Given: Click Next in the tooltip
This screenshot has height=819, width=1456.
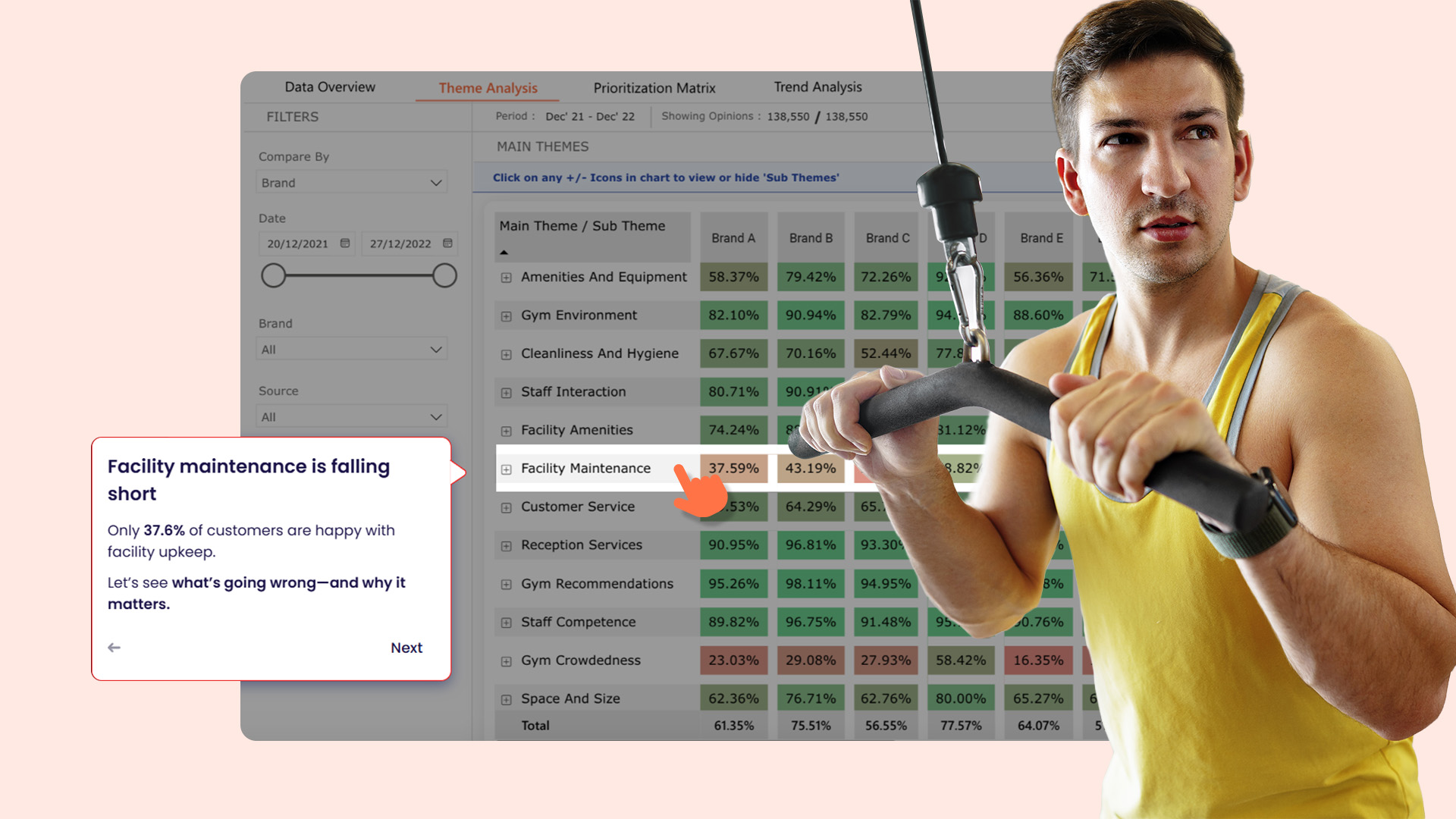Looking at the screenshot, I should (x=406, y=648).
